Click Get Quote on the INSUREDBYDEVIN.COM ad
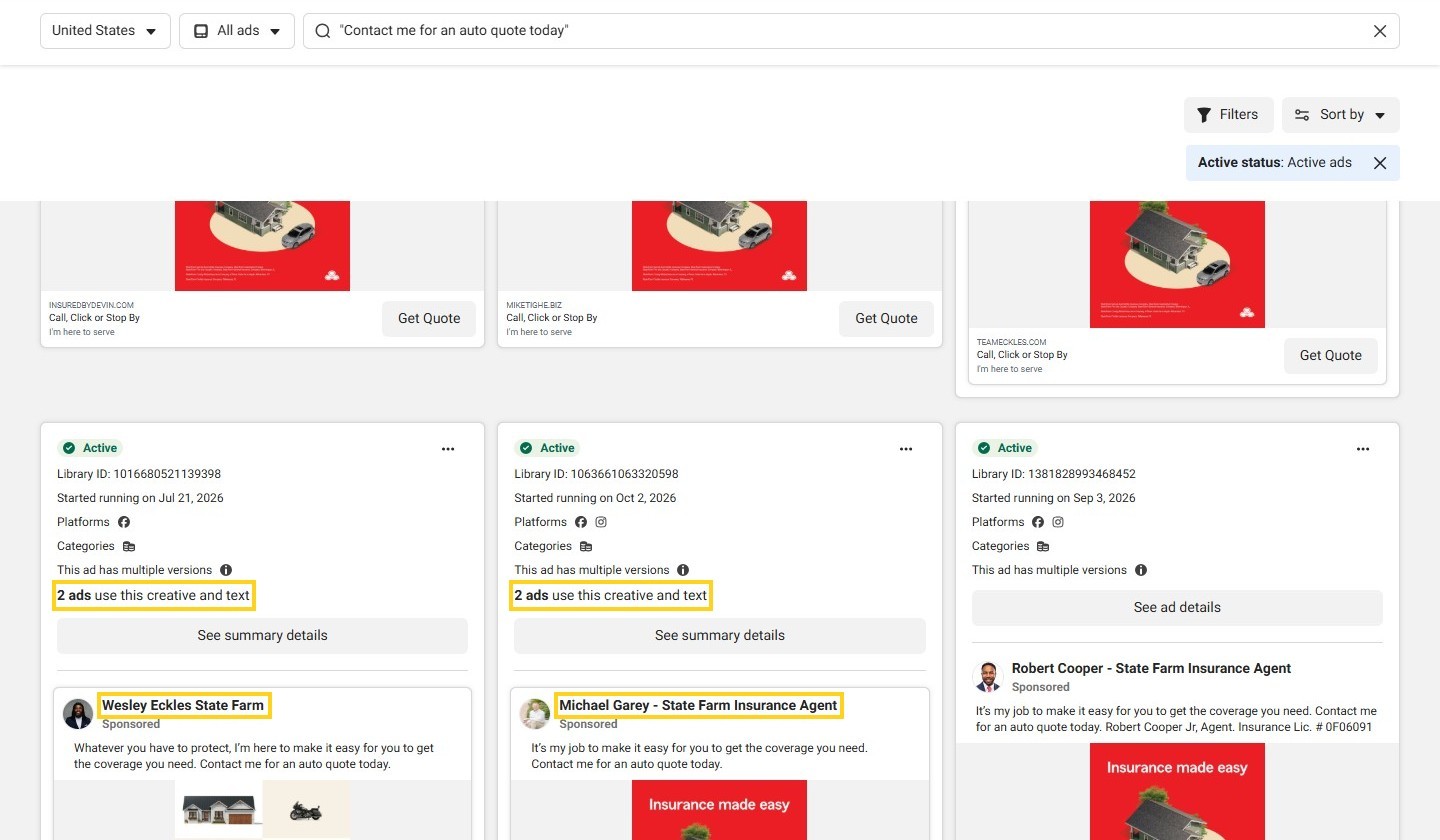This screenshot has height=840, width=1440. (x=429, y=318)
